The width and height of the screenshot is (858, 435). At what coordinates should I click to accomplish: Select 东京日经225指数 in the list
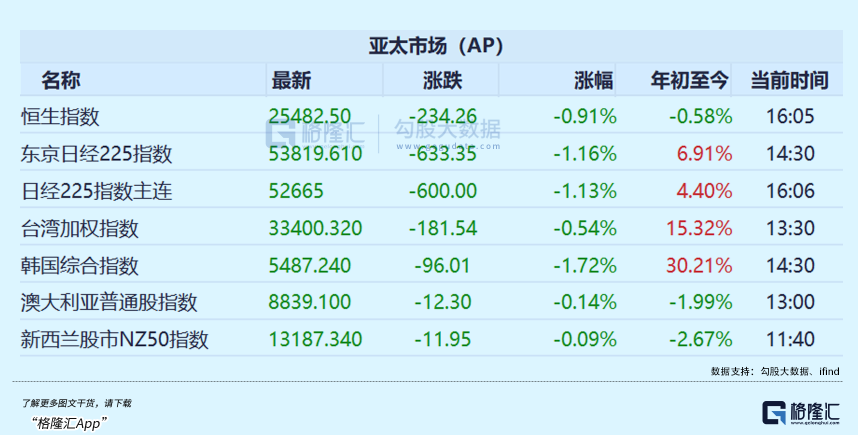[96, 154]
